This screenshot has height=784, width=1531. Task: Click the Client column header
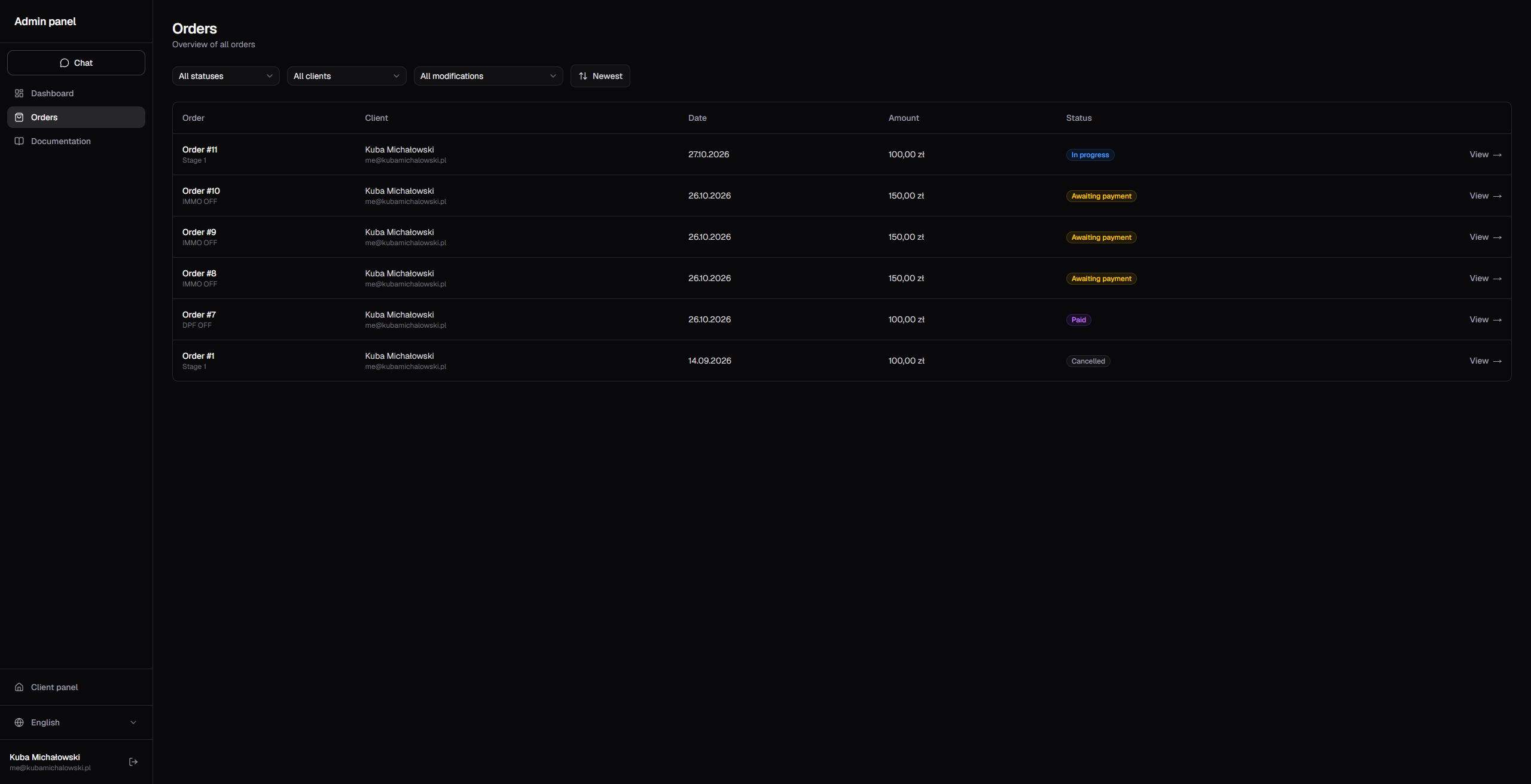377,118
